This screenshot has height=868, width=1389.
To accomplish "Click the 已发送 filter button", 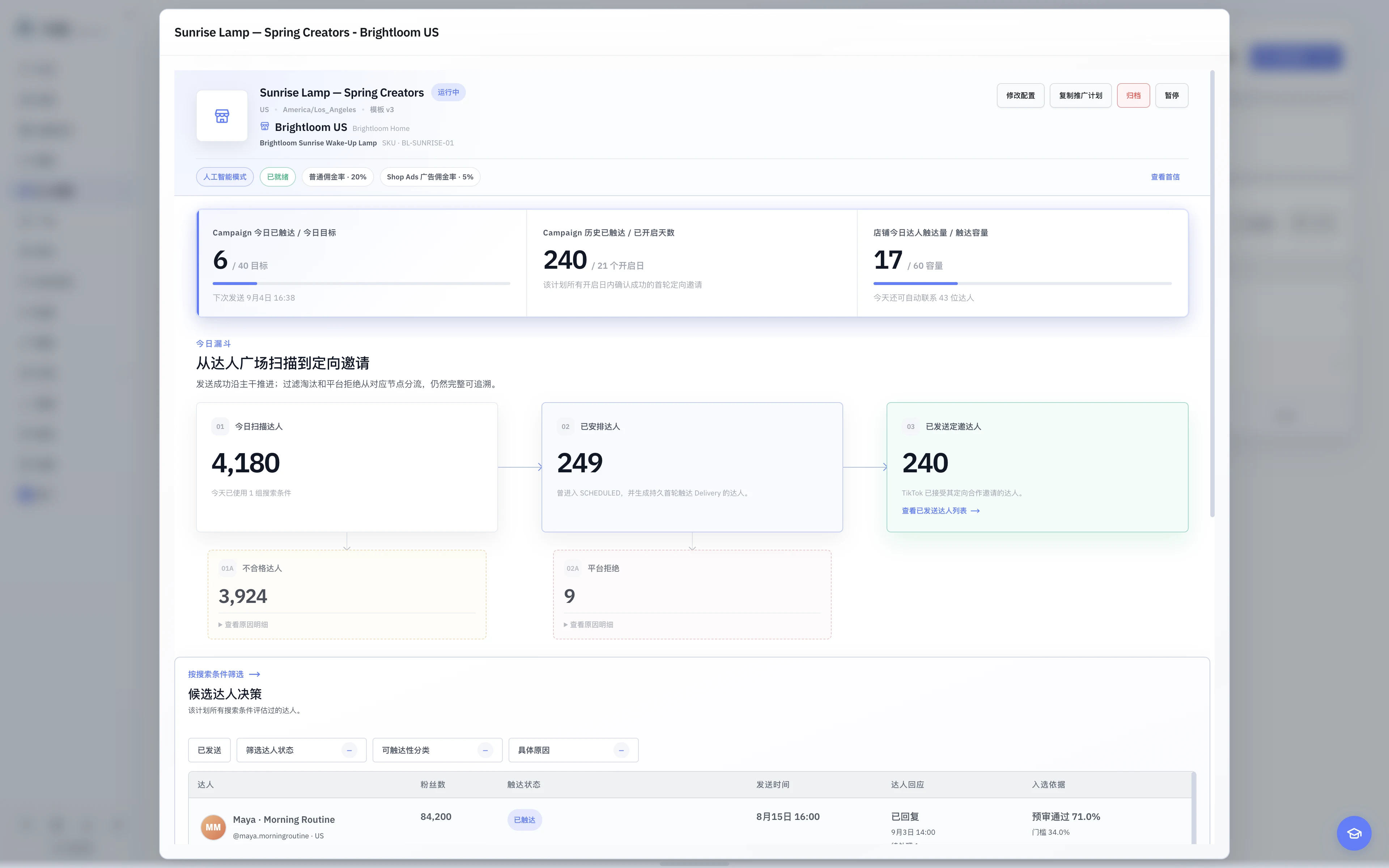I will coord(209,750).
